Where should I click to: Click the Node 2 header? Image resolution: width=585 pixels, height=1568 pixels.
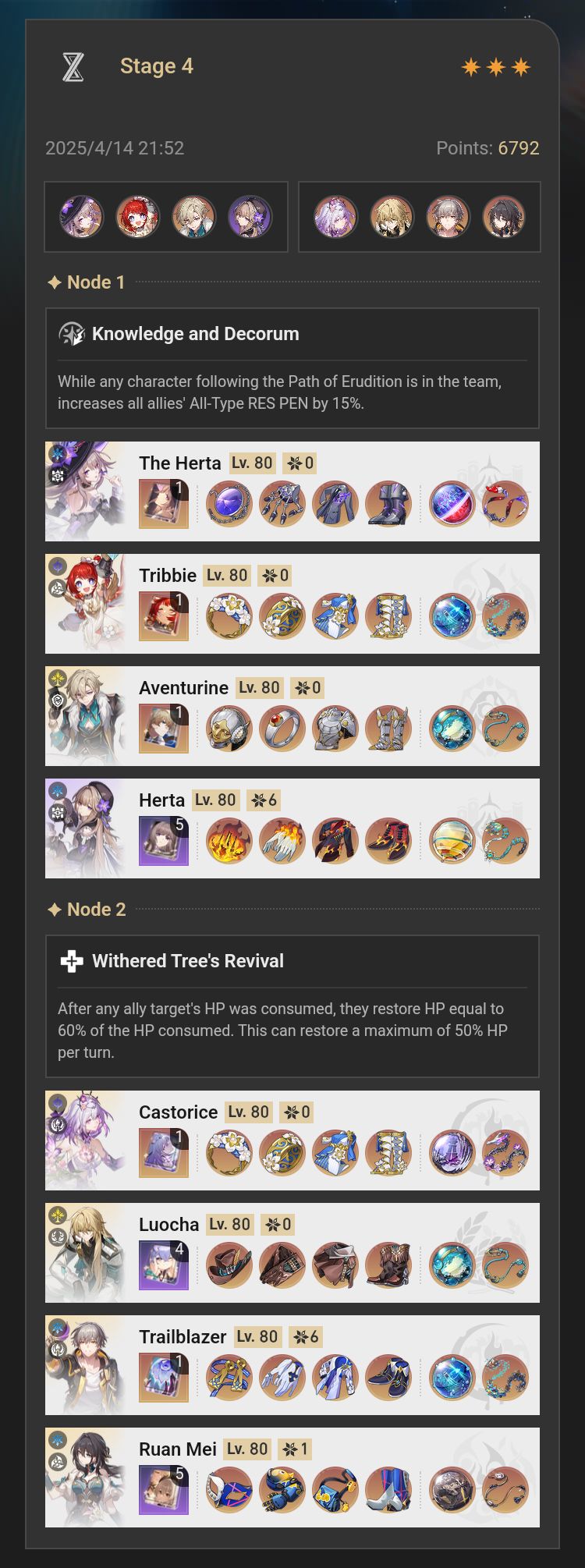point(87,910)
